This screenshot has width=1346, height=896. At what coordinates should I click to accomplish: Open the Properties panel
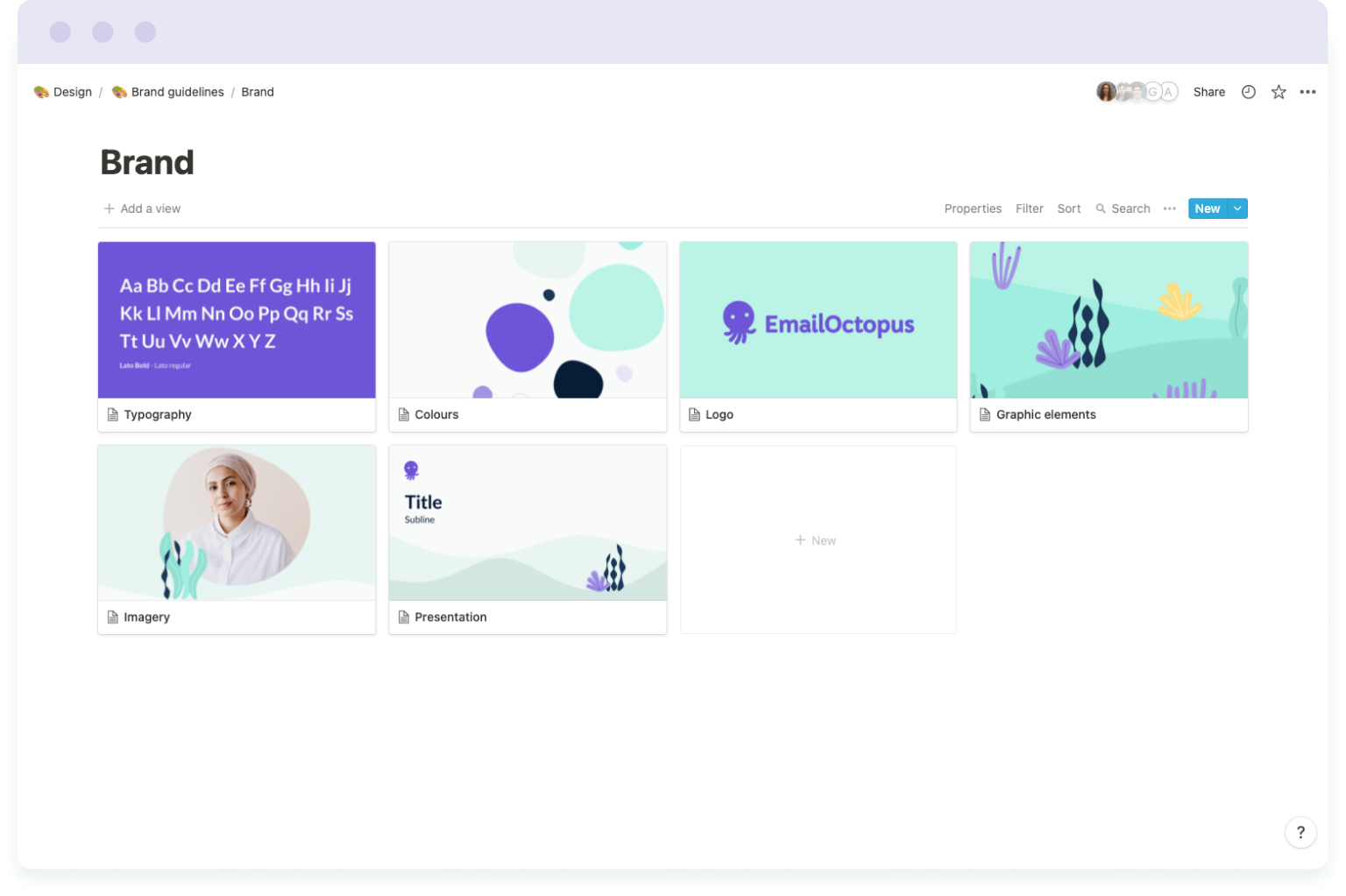[x=973, y=208]
